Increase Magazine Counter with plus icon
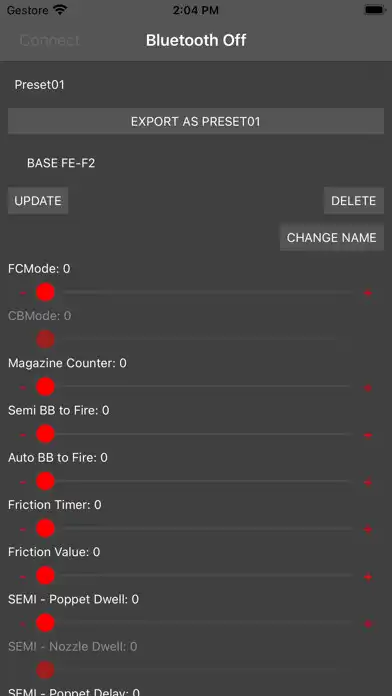This screenshot has height=696, width=392. [x=368, y=388]
